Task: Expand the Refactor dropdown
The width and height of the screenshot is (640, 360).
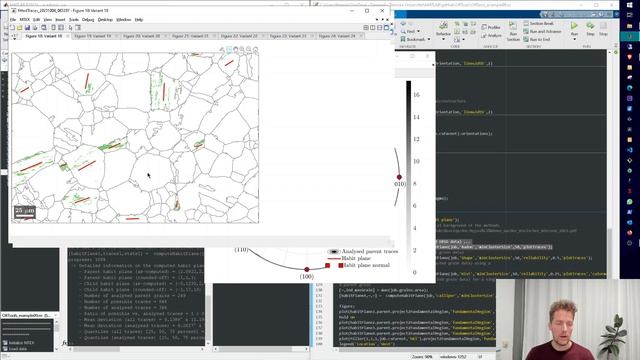Action: coord(443,40)
